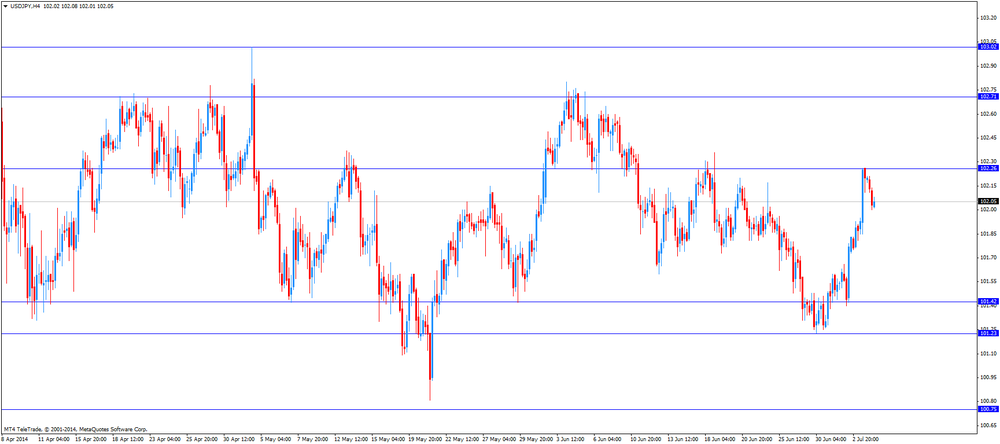Screen dimensions: 1000x444
Task: Click the 19 May 20:00 time label
Action: (x=425, y=440)
